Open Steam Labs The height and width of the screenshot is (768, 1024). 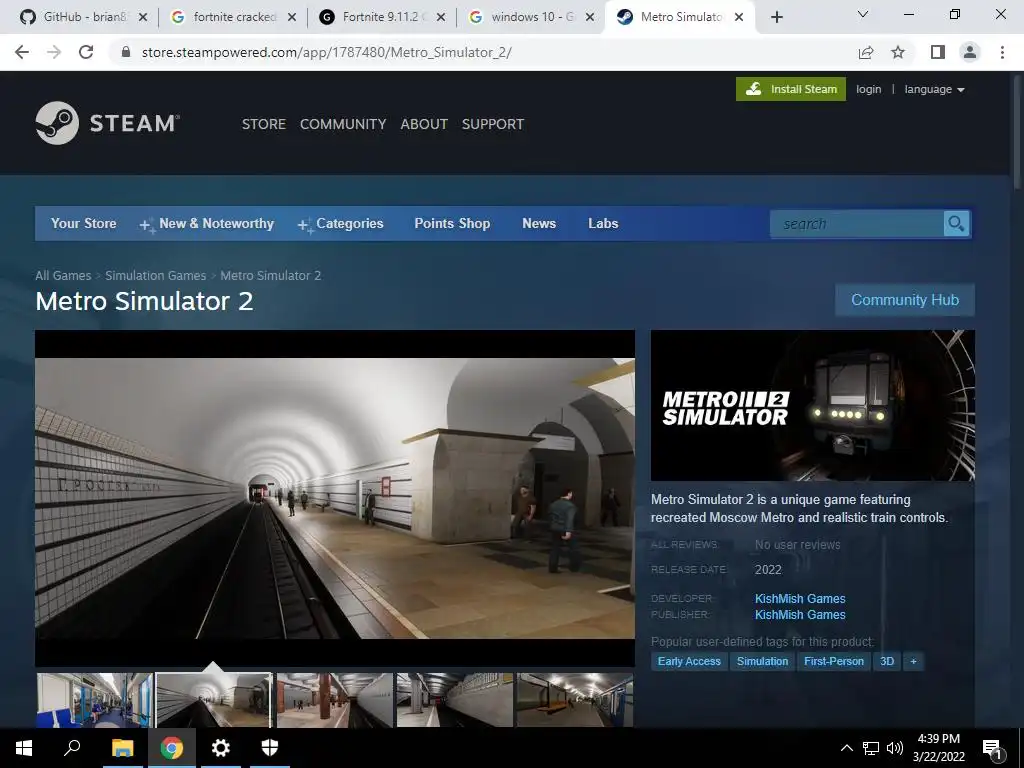(x=603, y=223)
